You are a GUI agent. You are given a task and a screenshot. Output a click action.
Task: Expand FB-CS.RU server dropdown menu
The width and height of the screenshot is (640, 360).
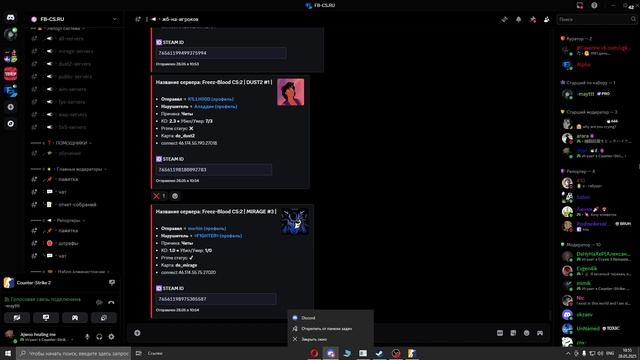(x=114, y=19)
